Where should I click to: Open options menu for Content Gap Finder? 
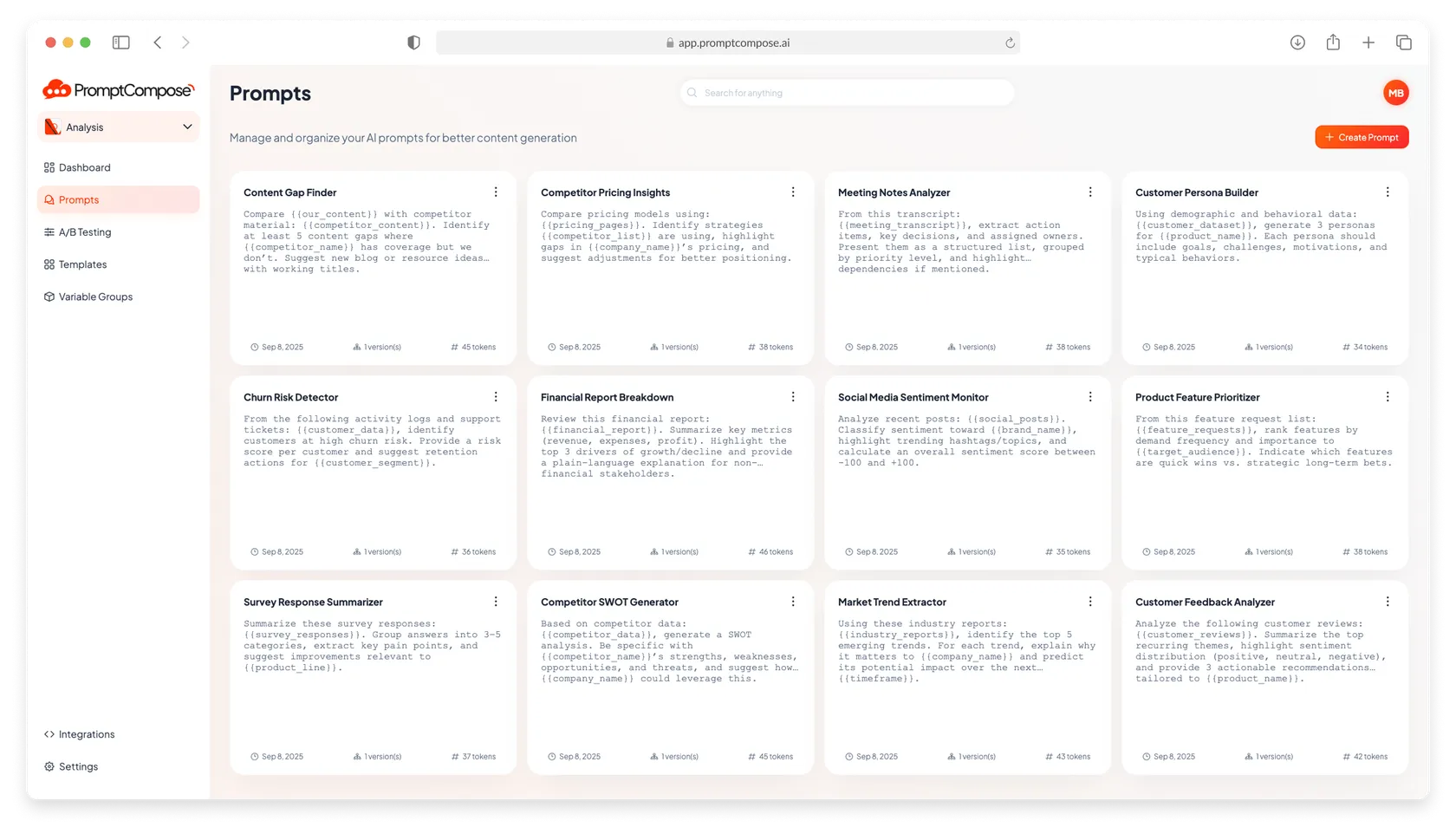(496, 192)
